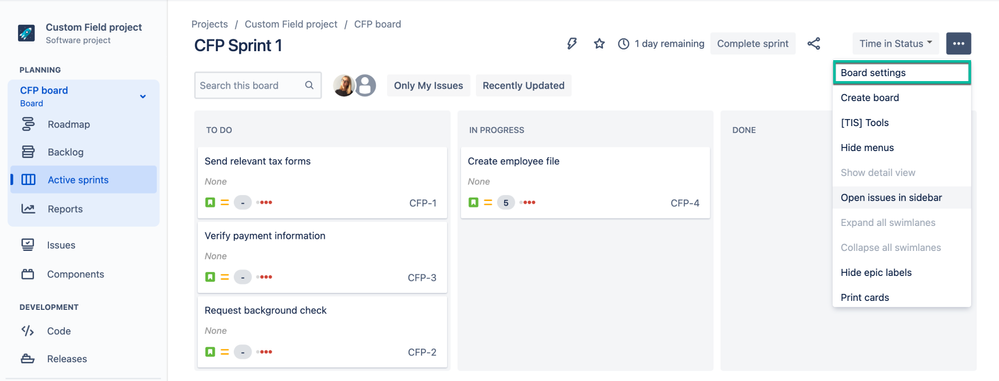The height and width of the screenshot is (381, 999).
Task: Click the share icon beside Complete sprint
Action: pos(814,43)
